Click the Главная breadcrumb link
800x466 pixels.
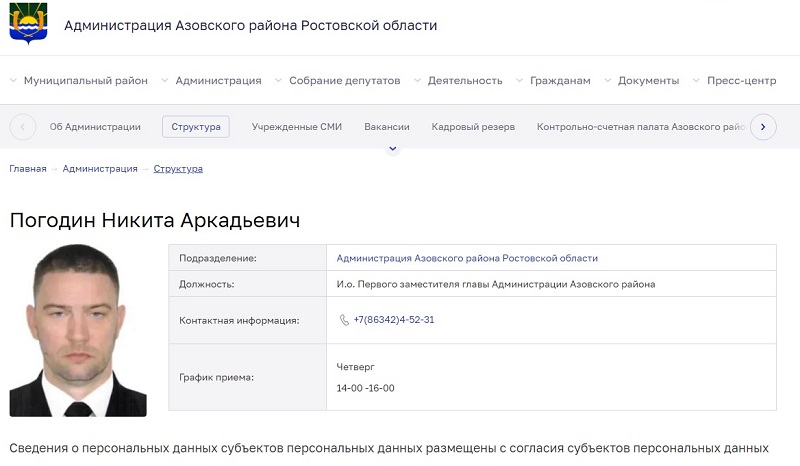point(28,169)
